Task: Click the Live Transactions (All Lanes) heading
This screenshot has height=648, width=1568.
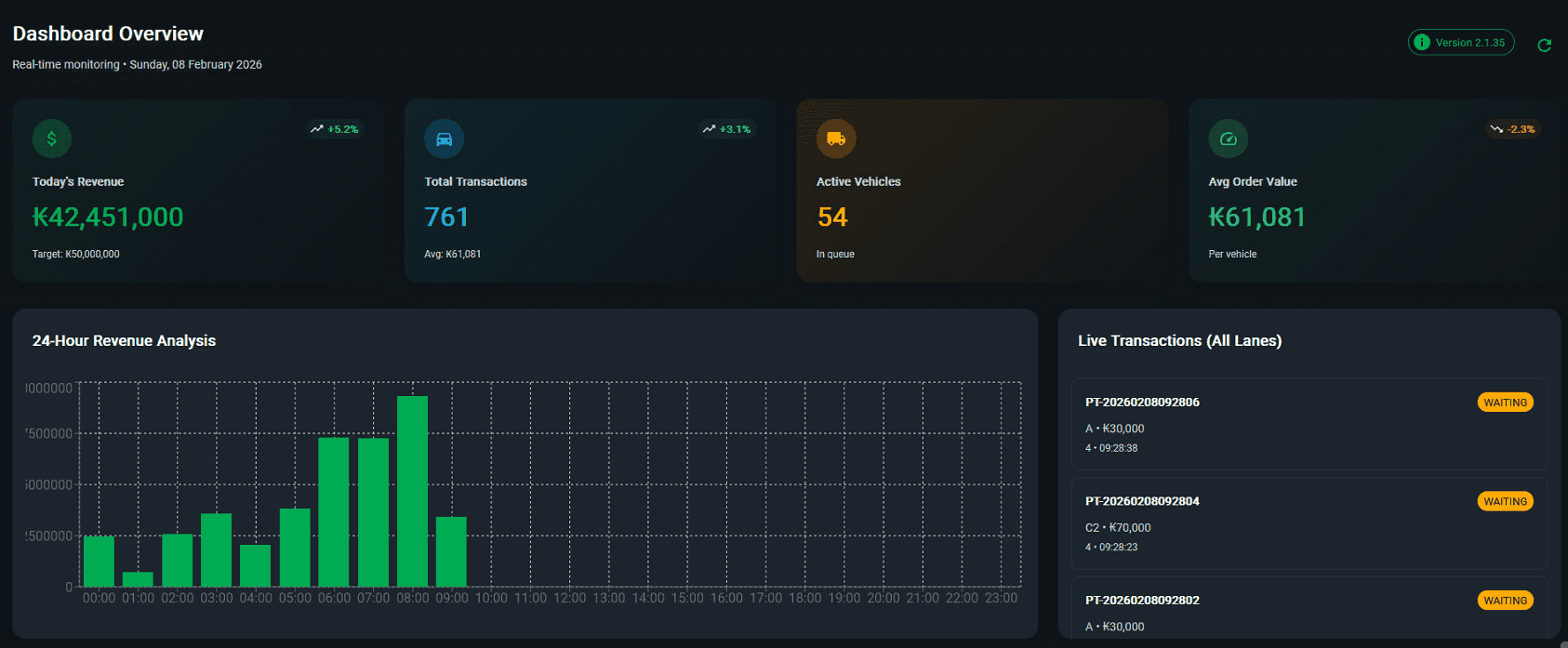Action: point(1179,341)
